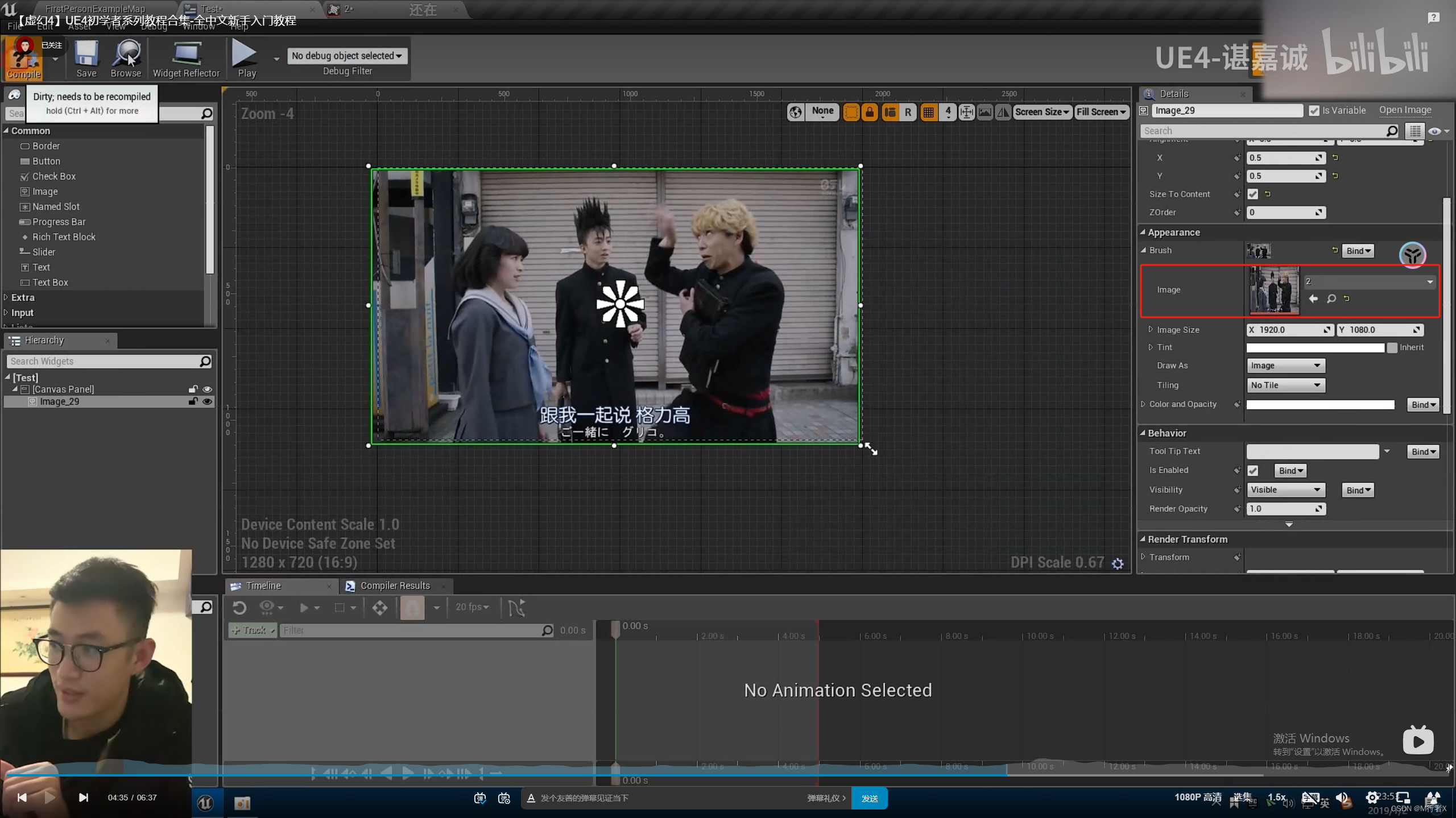Switch to the FirstPersonExampleMap tab
Screen dimensions: 1456x818
point(95,9)
